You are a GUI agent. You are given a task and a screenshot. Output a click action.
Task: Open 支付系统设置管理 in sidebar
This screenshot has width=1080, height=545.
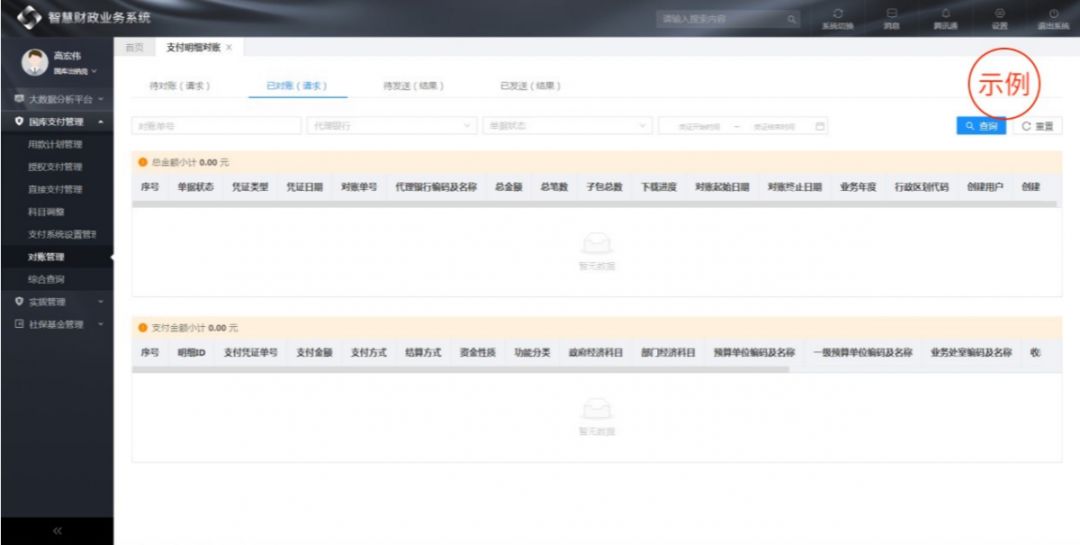coord(62,234)
